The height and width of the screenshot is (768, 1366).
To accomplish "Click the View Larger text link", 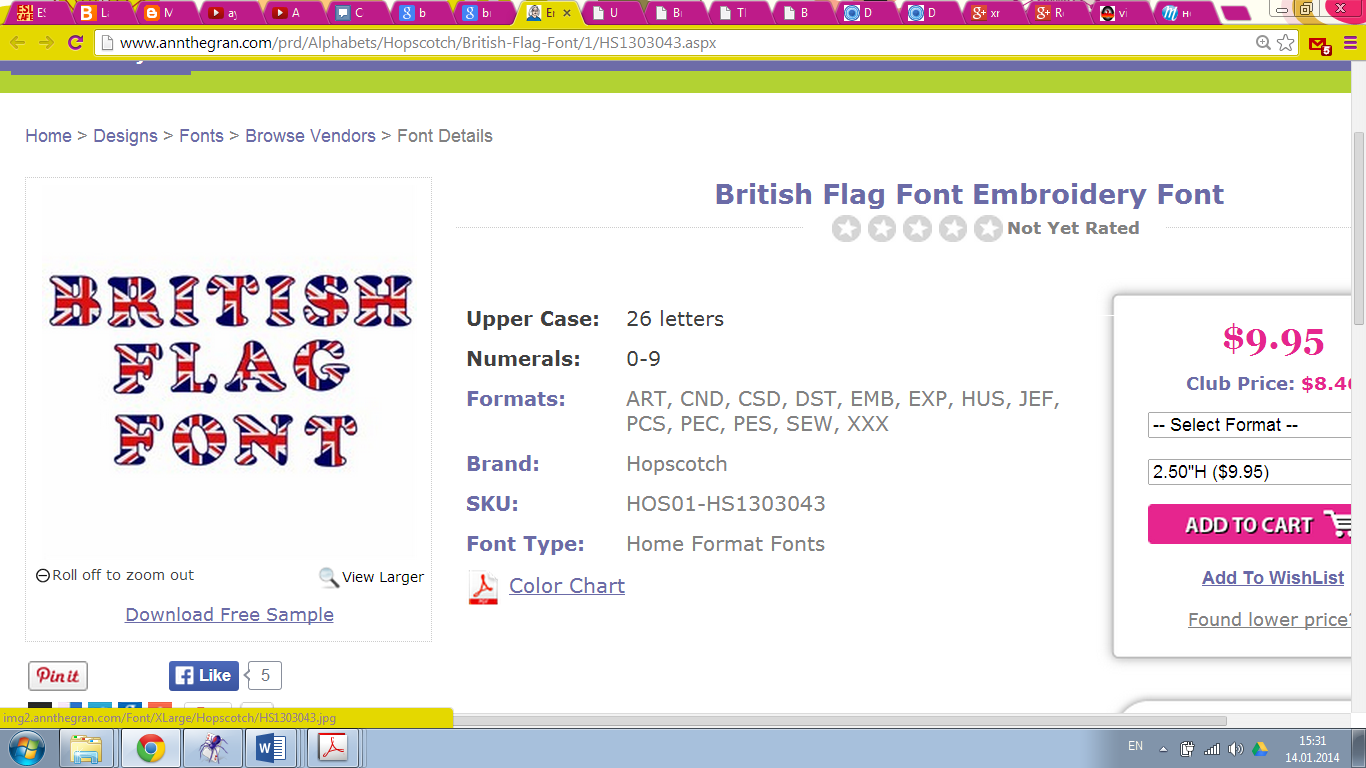I will 383,577.
